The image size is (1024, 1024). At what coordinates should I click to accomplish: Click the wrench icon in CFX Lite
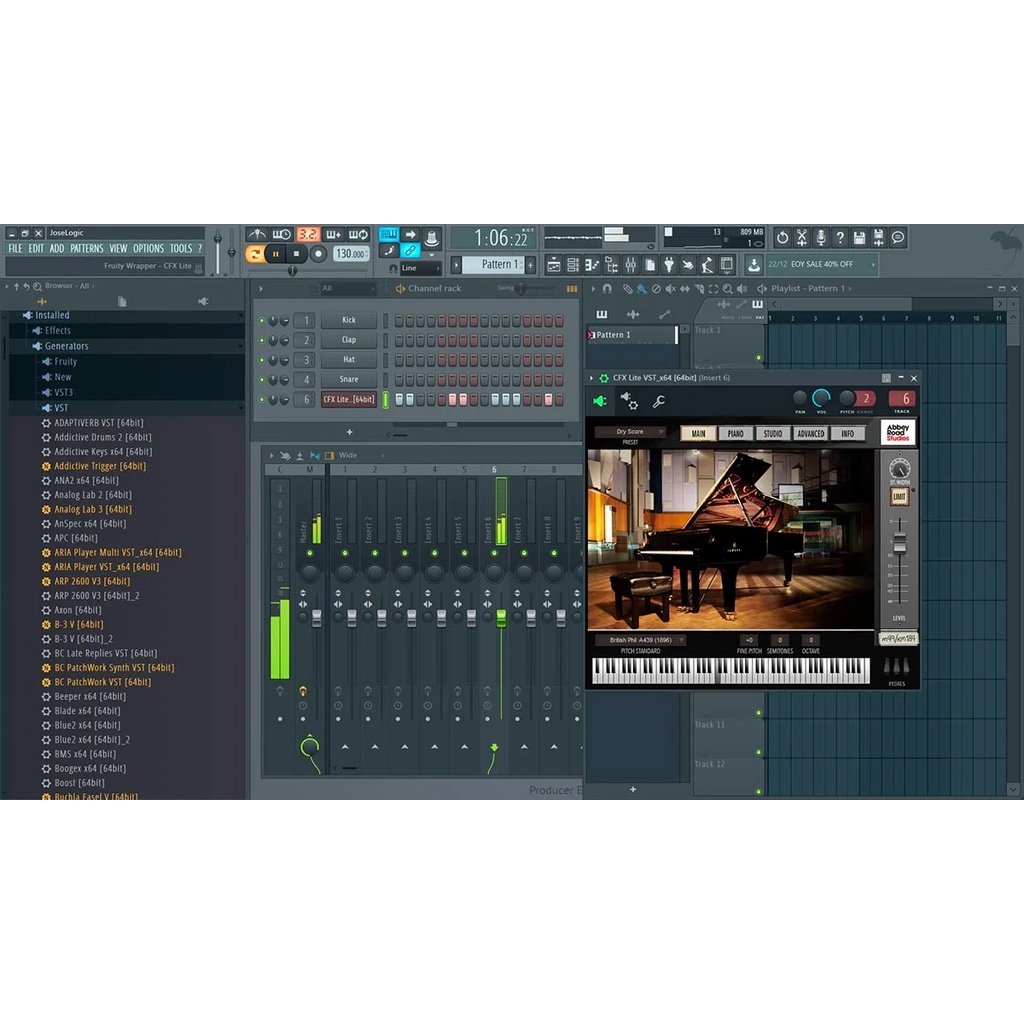click(659, 401)
